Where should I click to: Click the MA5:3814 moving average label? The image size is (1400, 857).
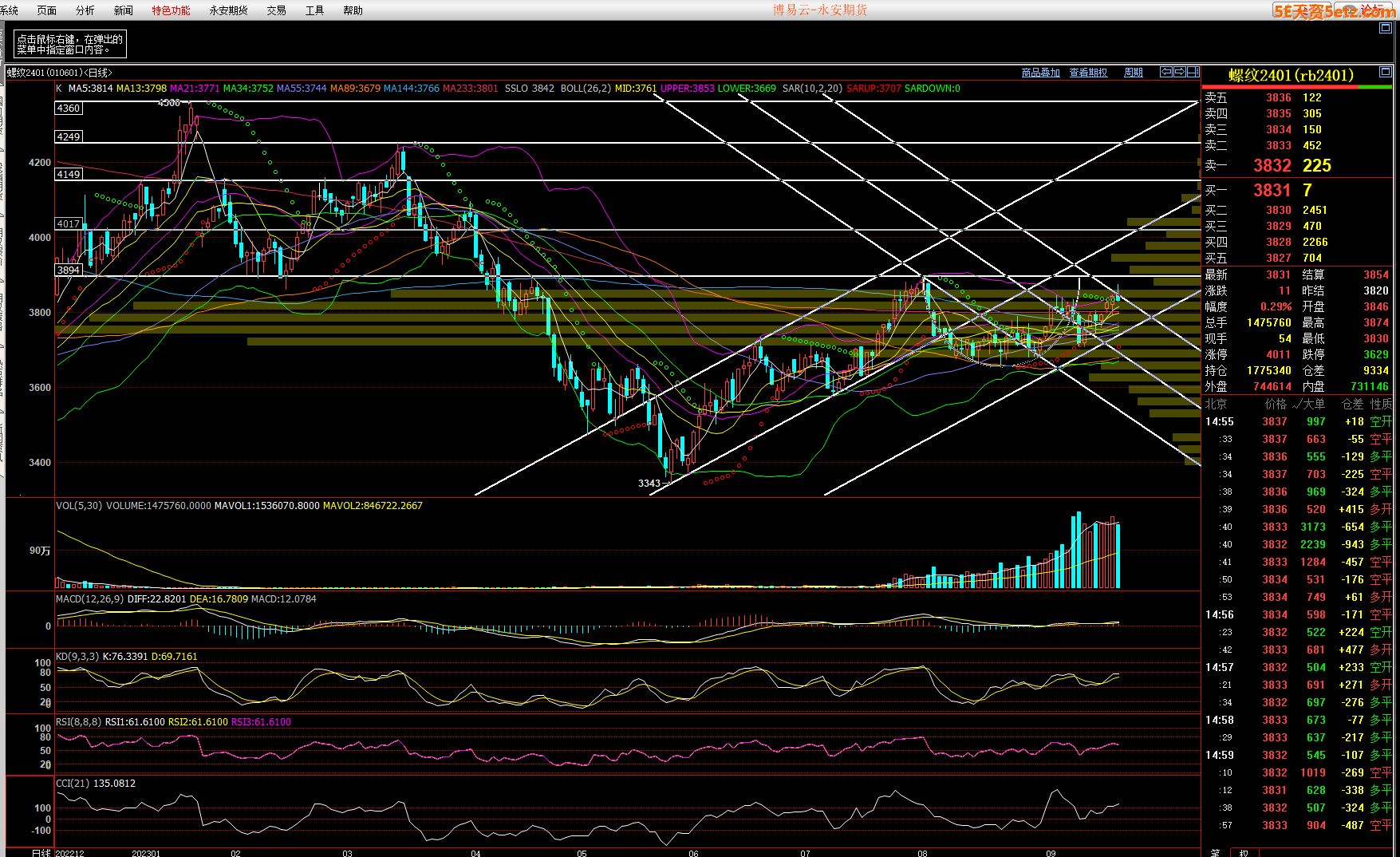(x=90, y=89)
